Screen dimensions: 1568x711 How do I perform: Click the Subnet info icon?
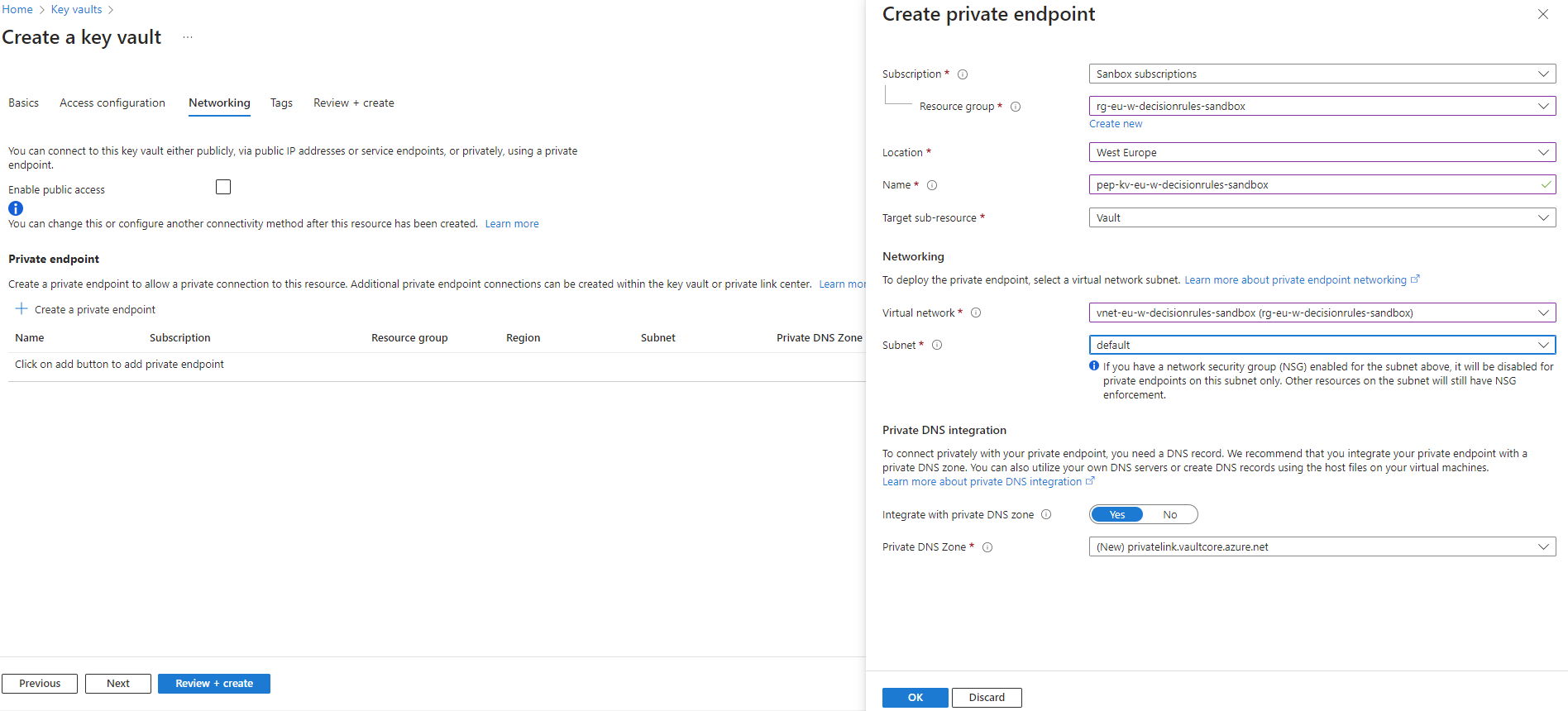937,346
